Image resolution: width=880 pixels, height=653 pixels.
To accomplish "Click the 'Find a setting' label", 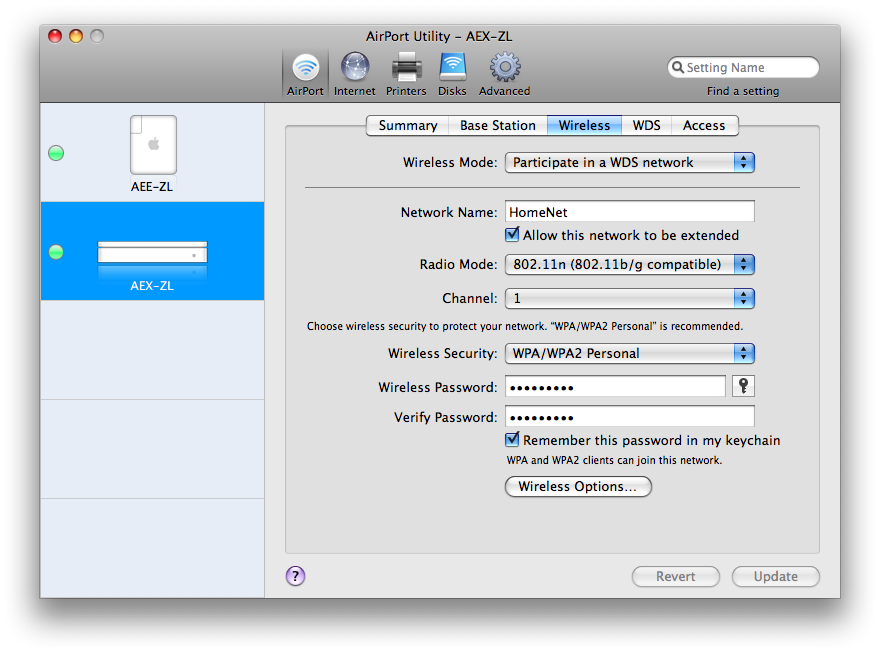I will (x=743, y=91).
